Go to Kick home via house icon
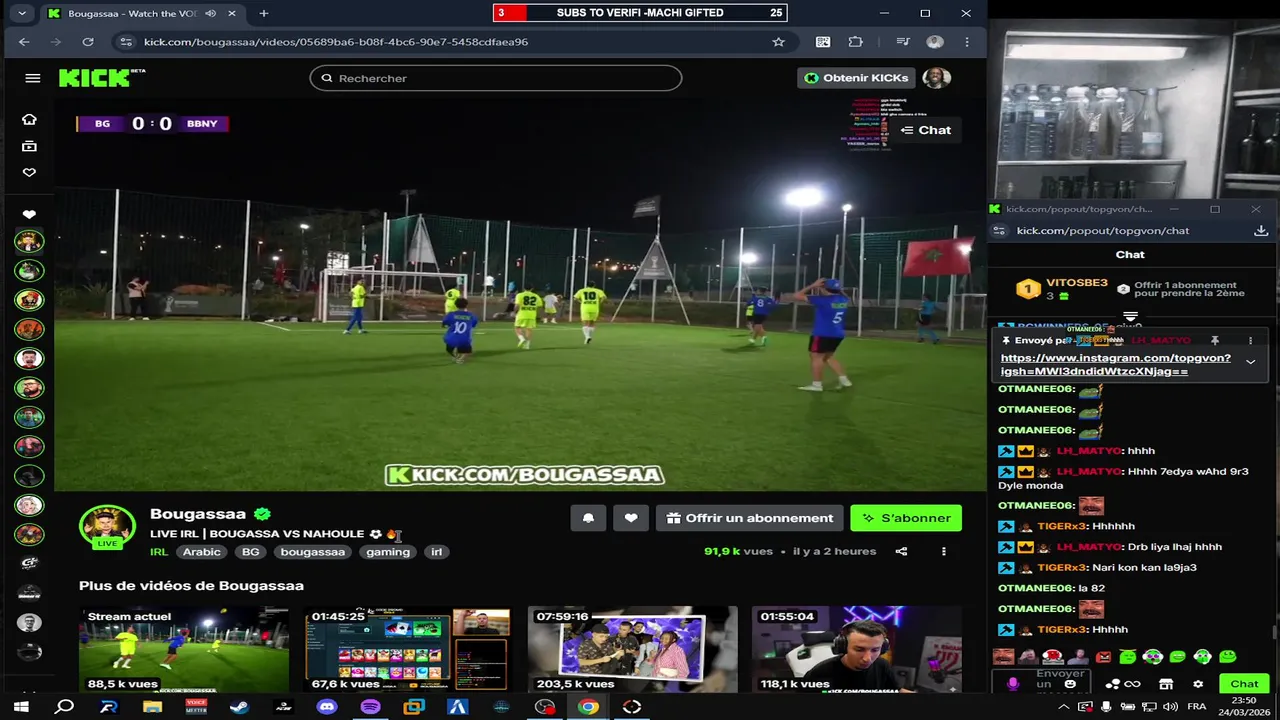Image resolution: width=1280 pixels, height=720 pixels. point(29,119)
